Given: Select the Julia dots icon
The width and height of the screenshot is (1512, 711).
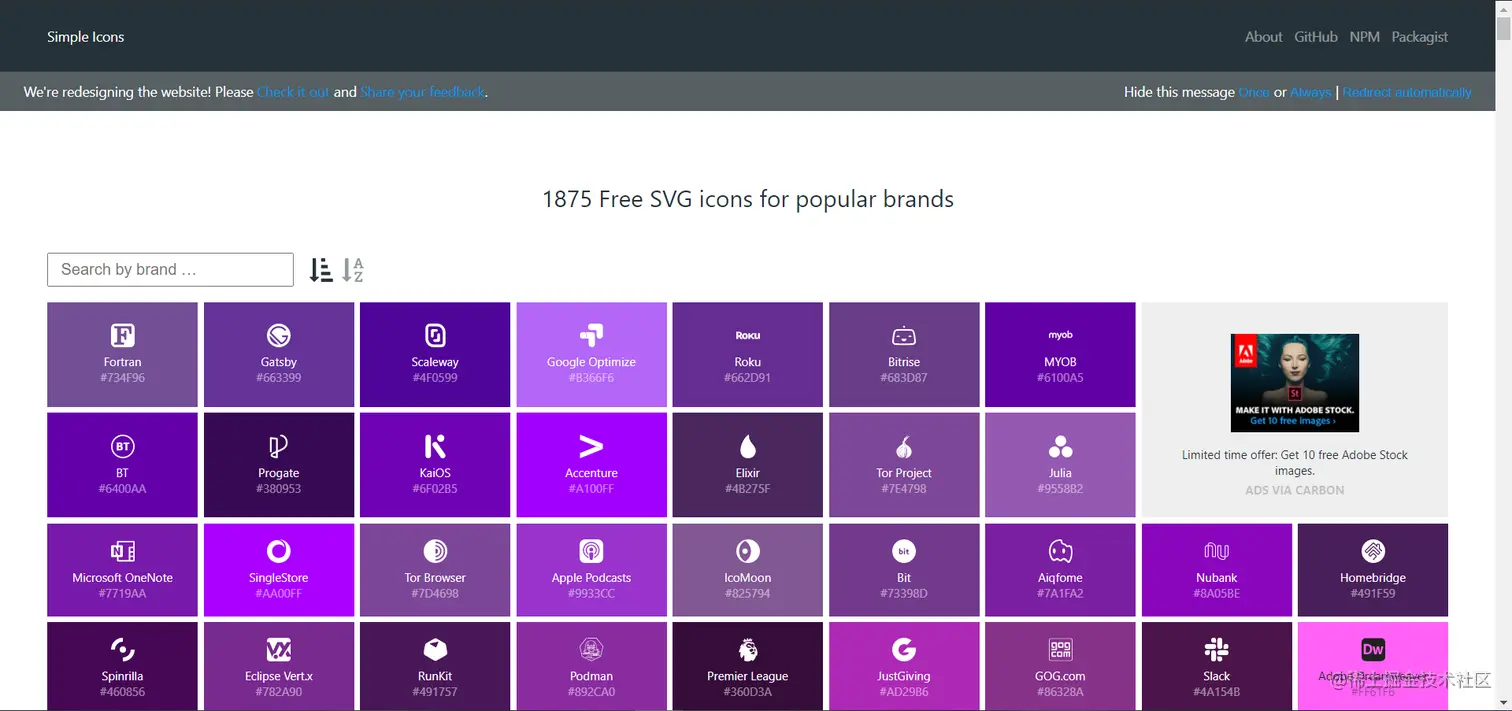Looking at the screenshot, I should tap(1060, 446).
